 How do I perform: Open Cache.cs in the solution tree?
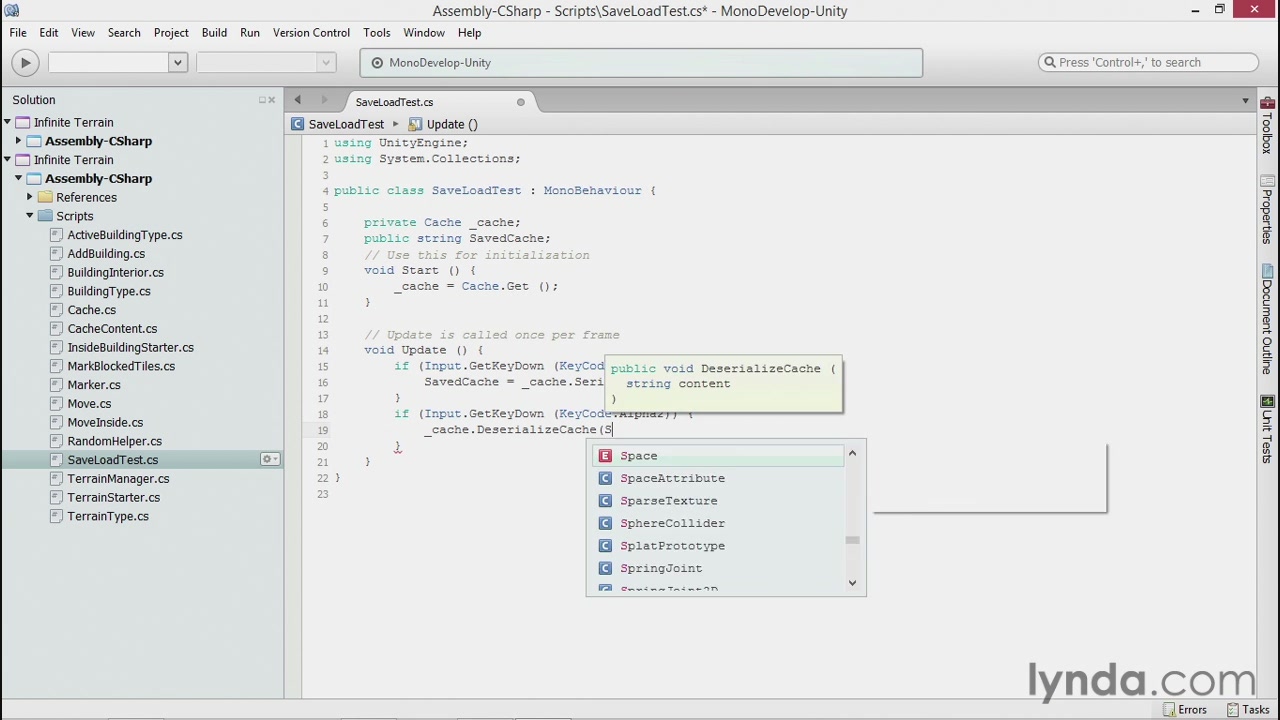91,310
